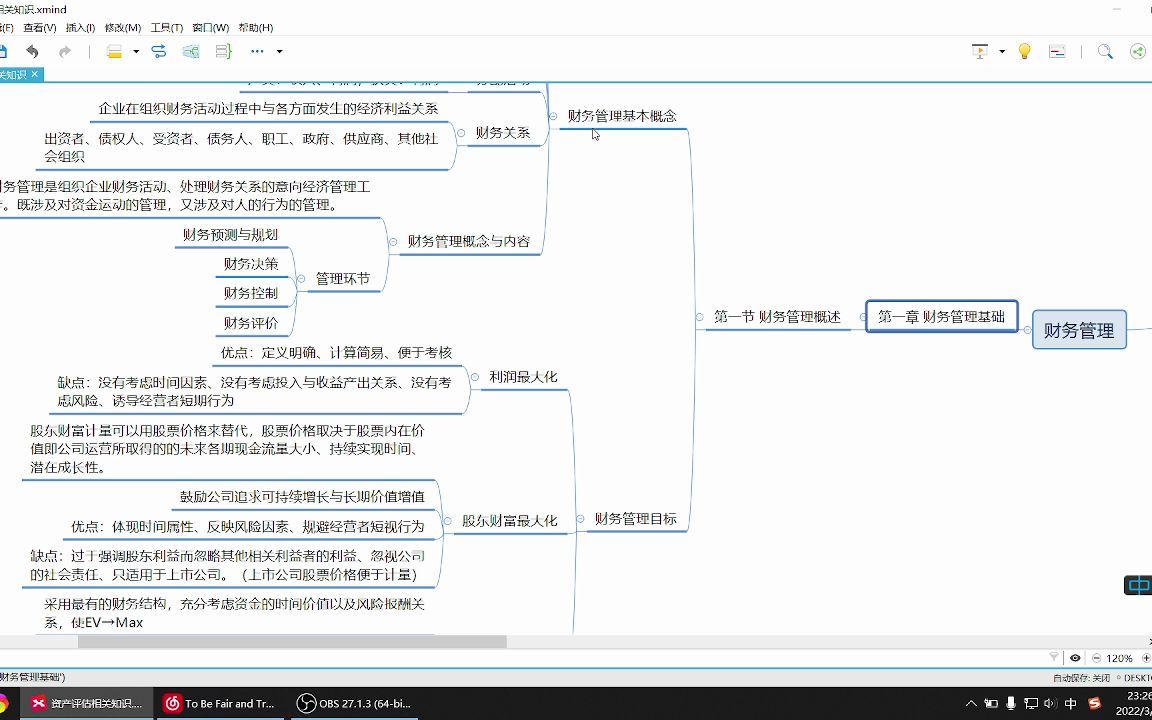Toggle 自动保存 (auto-save) in the status bar

[x=1082, y=677]
